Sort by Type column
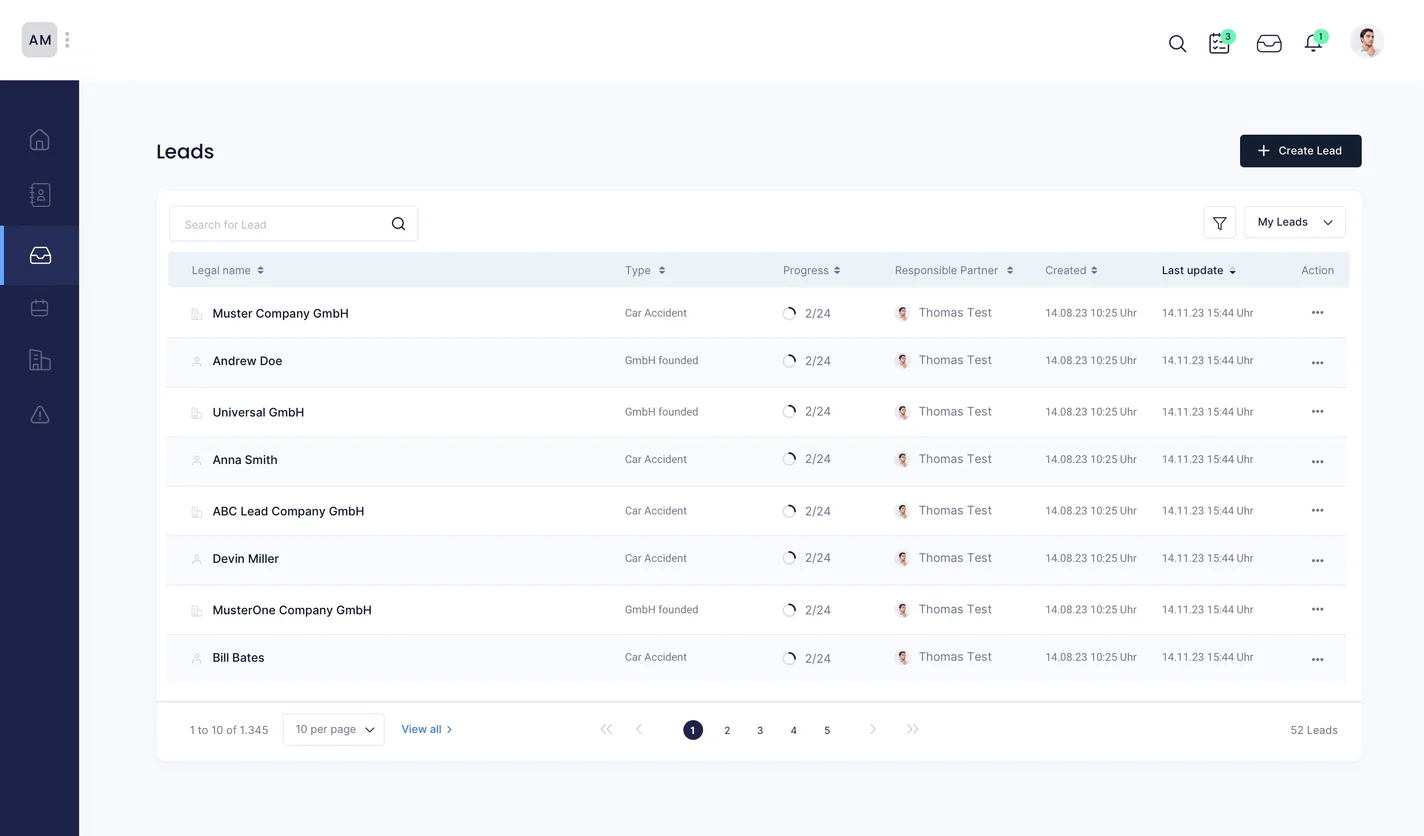Screen dimensions: 1424x836 tap(645, 270)
